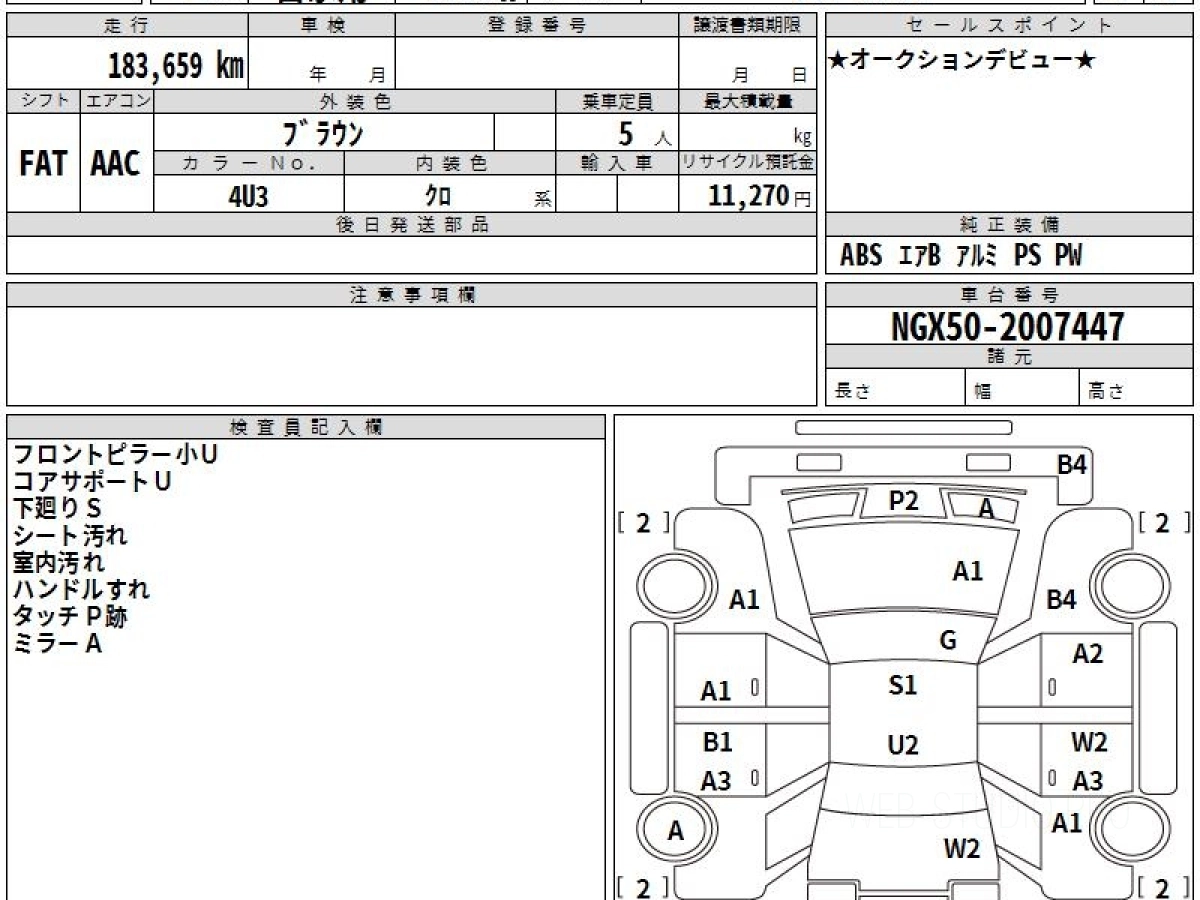Screen dimensions: 1200x900
Task: Select the note ミラーA
Action: (57, 643)
